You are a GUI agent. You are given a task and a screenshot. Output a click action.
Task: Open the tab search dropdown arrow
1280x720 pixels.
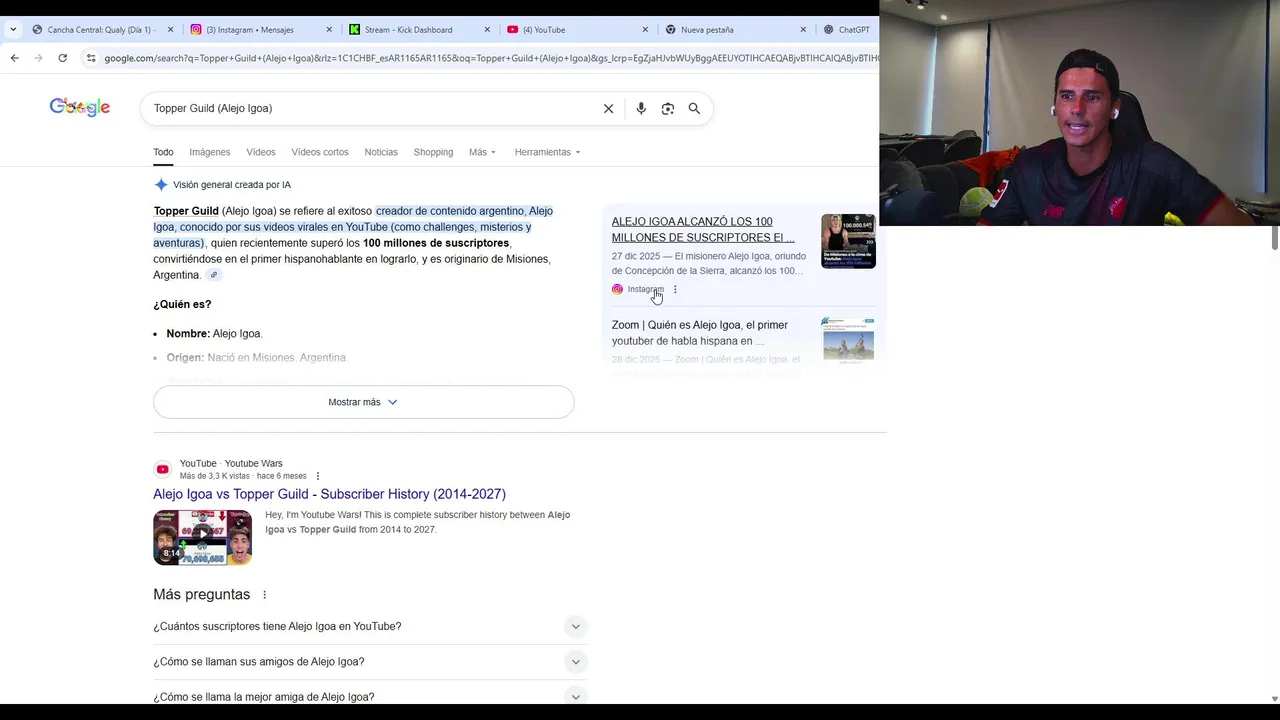12,29
